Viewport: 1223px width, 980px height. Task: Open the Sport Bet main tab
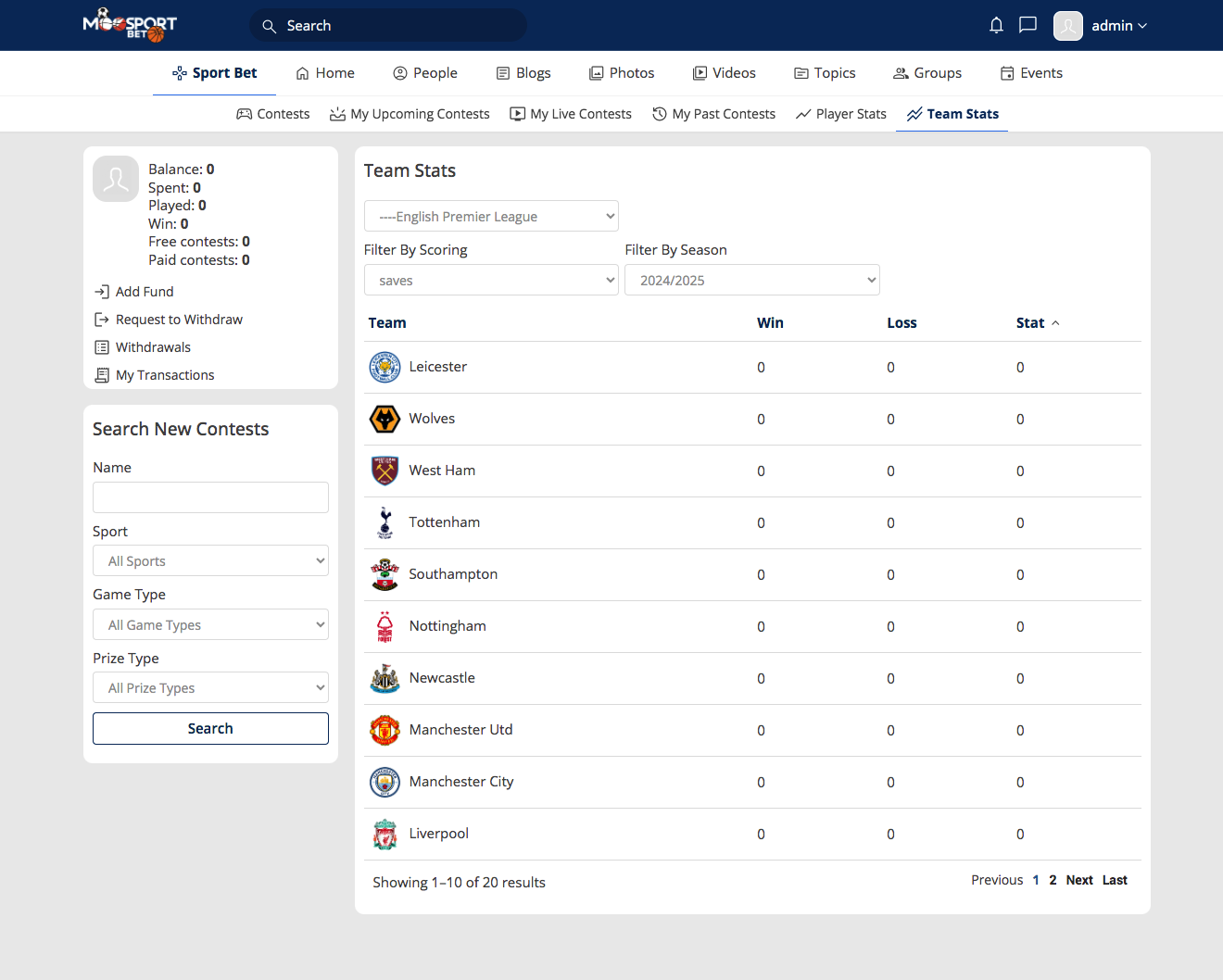[215, 73]
